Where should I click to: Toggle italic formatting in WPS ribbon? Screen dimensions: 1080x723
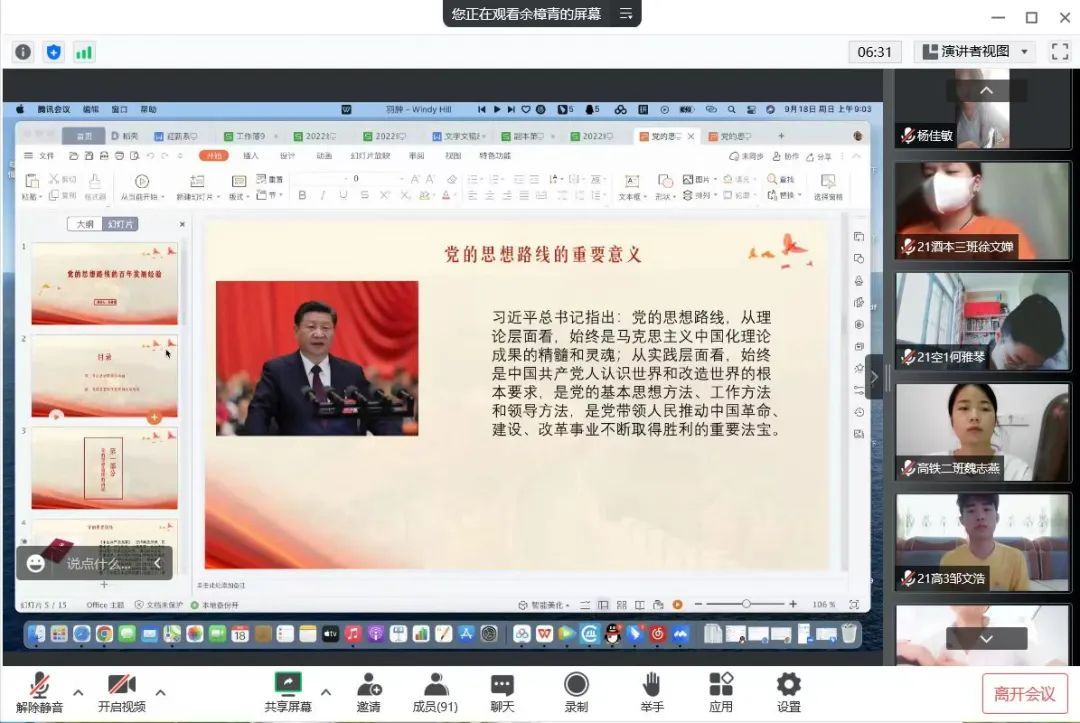pyautogui.click(x=322, y=196)
